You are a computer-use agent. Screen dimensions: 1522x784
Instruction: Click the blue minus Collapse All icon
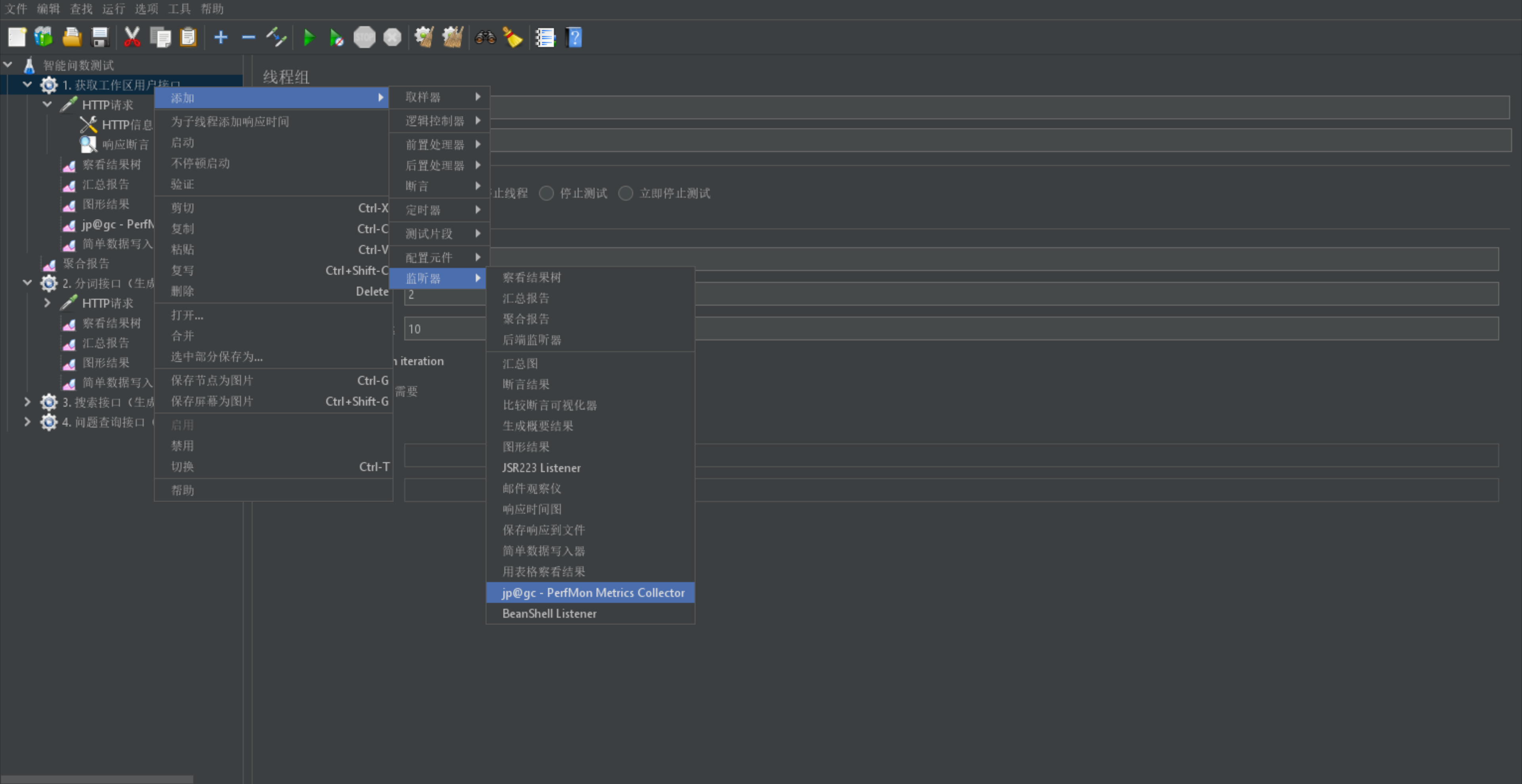coord(248,37)
